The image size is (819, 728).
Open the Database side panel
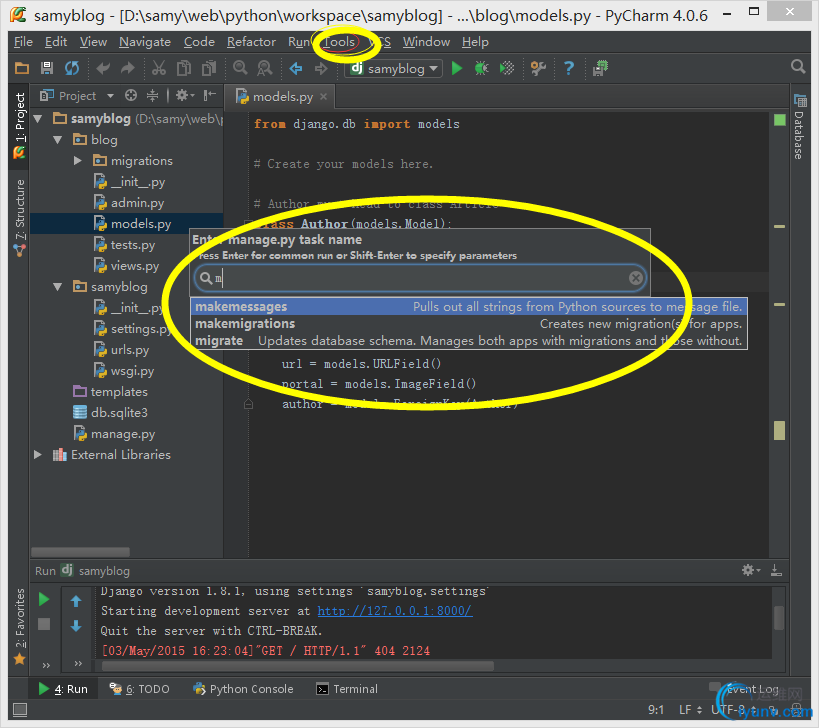click(799, 126)
